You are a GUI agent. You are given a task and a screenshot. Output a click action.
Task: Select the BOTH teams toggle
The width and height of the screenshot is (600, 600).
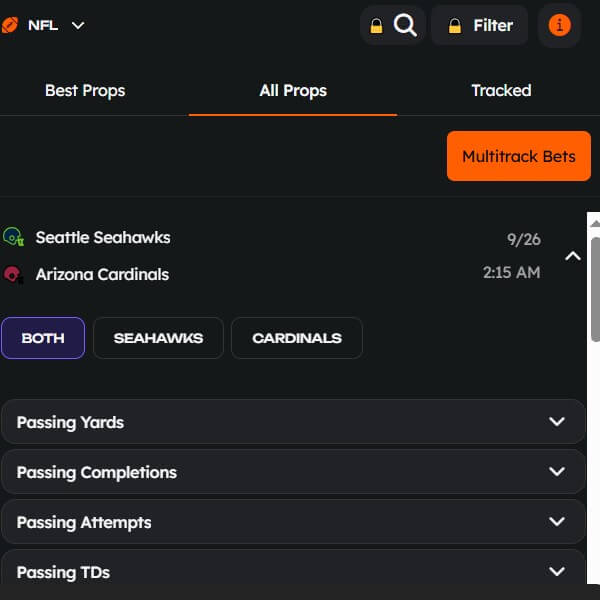click(x=43, y=338)
